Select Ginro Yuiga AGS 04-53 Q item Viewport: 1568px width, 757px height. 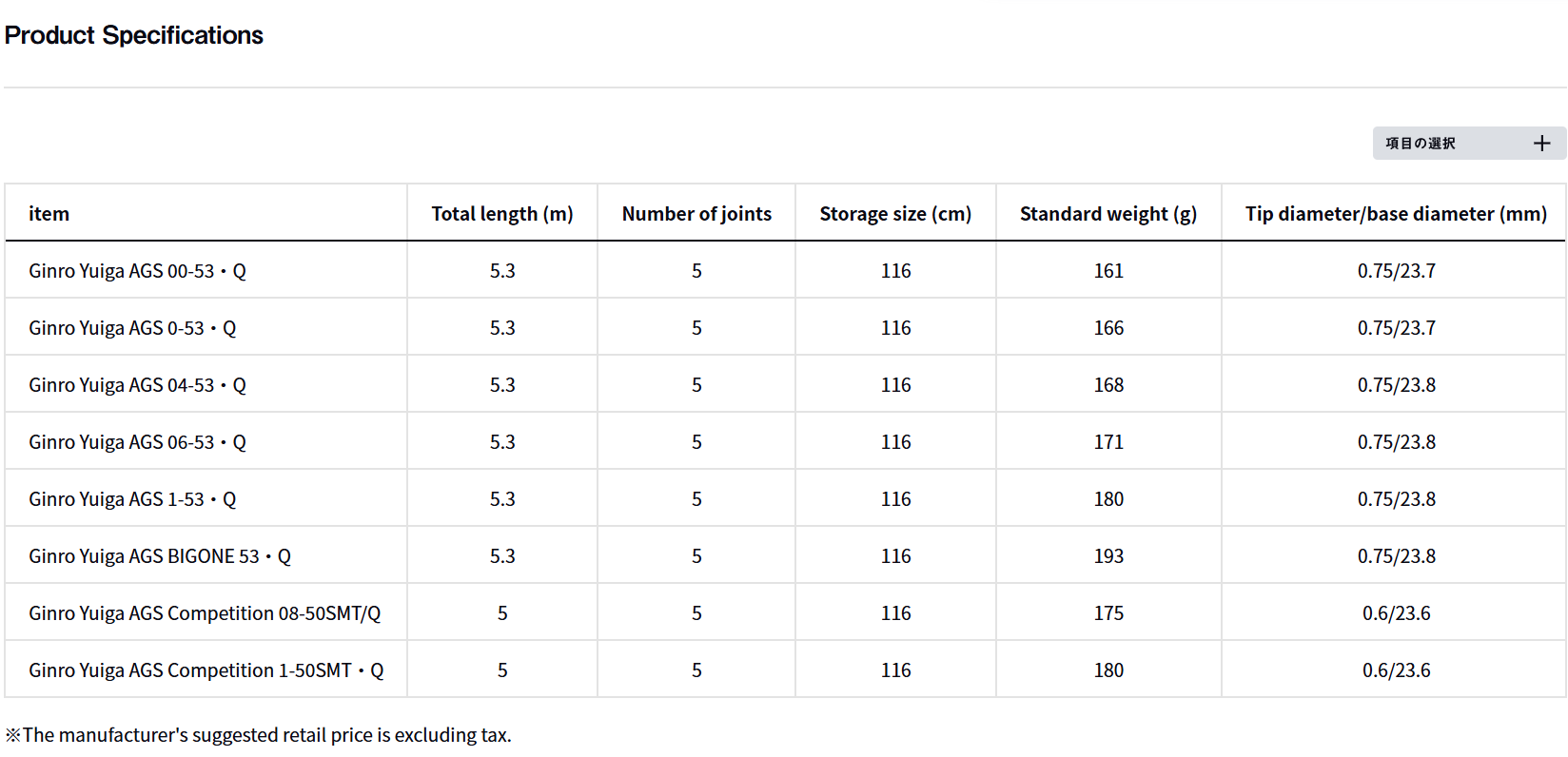137,385
